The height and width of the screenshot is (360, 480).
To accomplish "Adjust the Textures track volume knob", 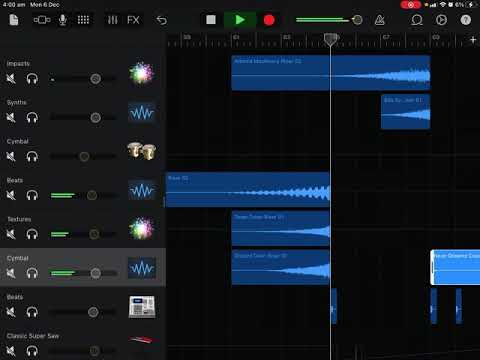I will (94, 234).
